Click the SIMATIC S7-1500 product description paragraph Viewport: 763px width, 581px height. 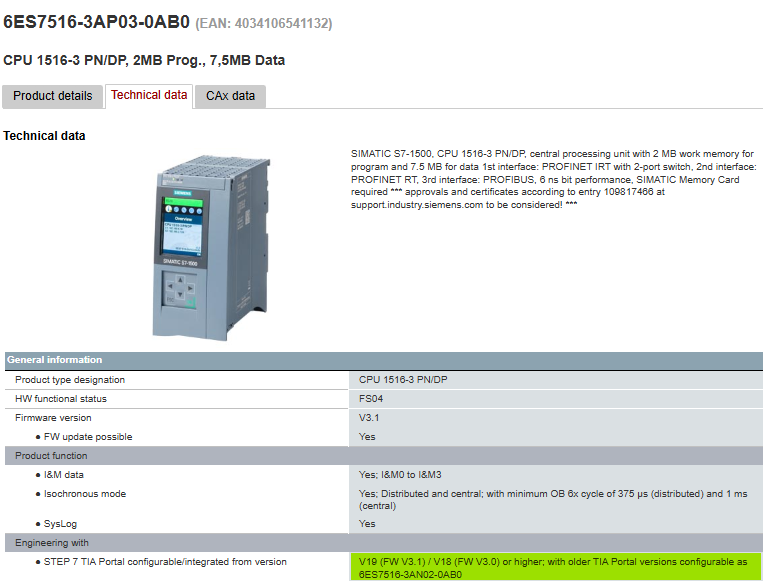click(554, 179)
